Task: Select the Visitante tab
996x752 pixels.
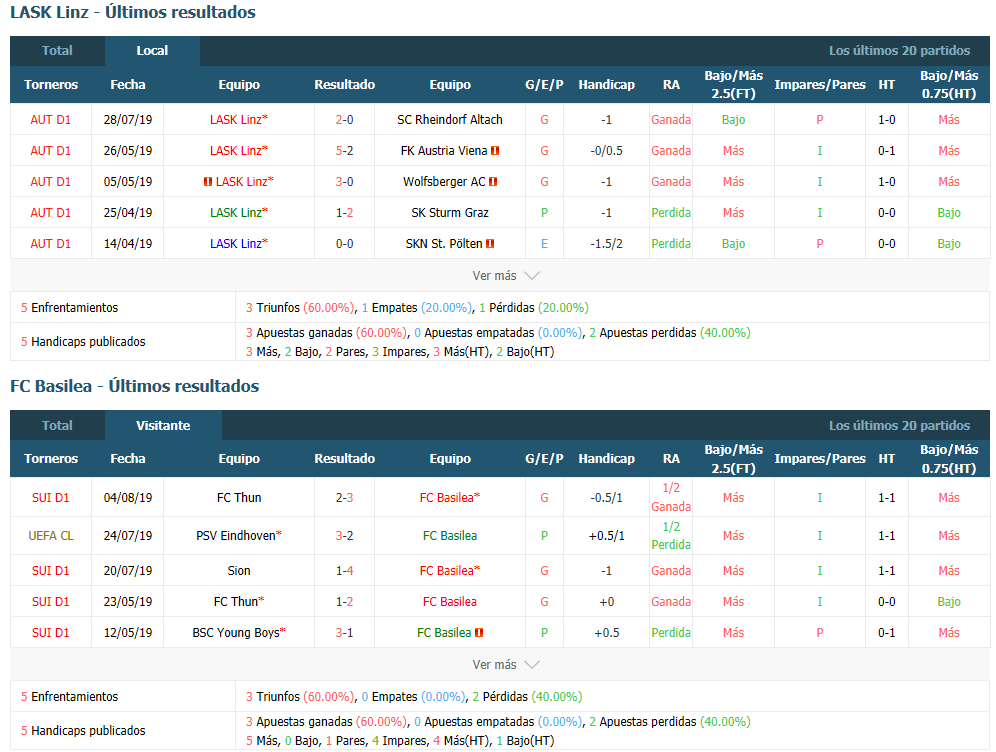Action: pyautogui.click(x=163, y=426)
